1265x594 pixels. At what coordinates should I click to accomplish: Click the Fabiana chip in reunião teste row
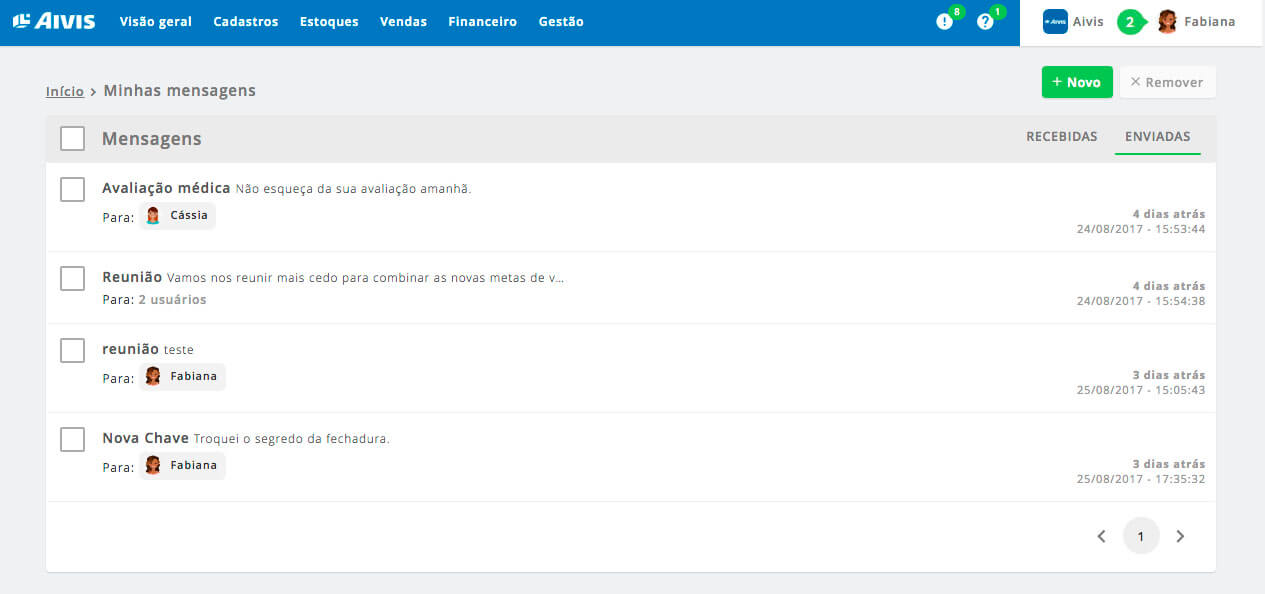[x=182, y=377]
